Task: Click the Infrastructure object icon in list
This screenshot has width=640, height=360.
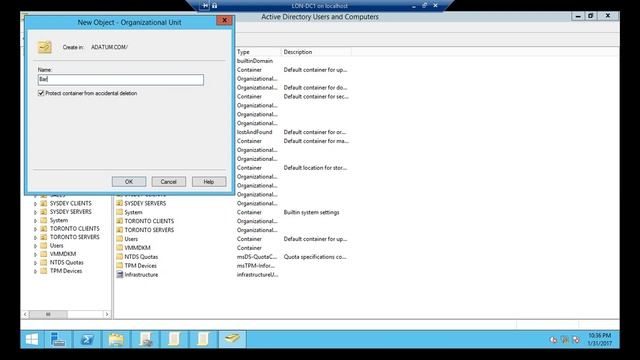Action: pyautogui.click(x=120, y=274)
